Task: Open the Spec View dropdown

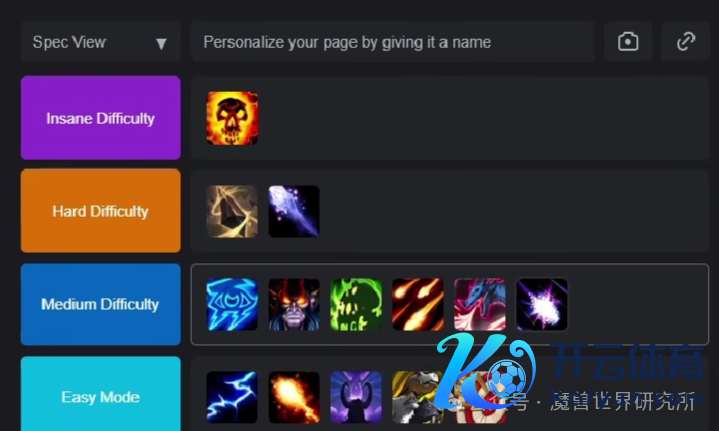Action: pos(100,42)
